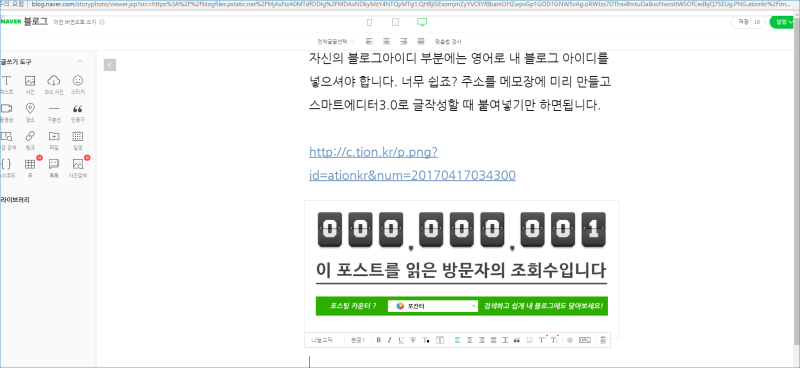This screenshot has width=800, height=368.
Task: Open text background color in floating toolbar
Action: [x=440, y=340]
